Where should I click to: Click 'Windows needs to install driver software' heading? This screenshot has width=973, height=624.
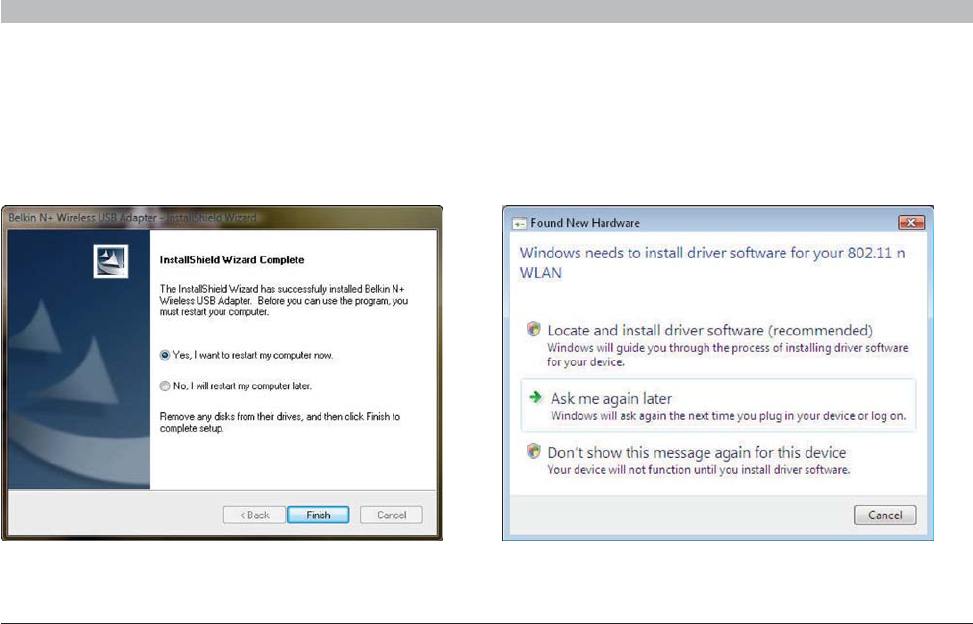click(x=712, y=262)
